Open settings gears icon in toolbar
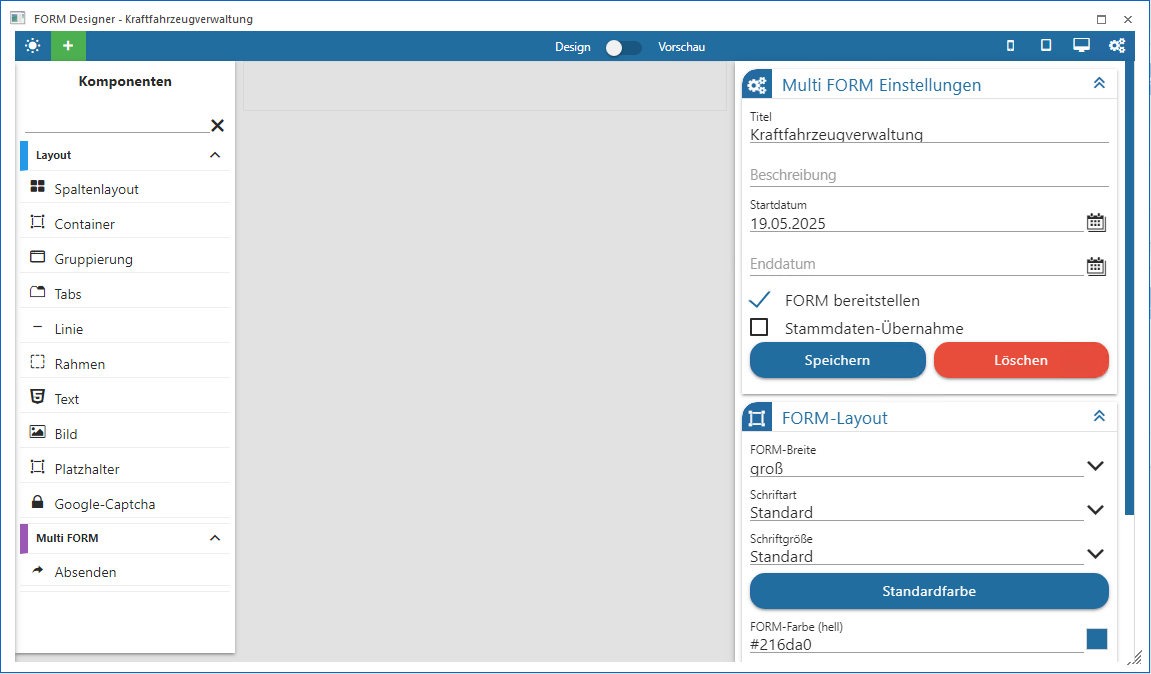The width and height of the screenshot is (1151, 674). pyautogui.click(x=1116, y=46)
